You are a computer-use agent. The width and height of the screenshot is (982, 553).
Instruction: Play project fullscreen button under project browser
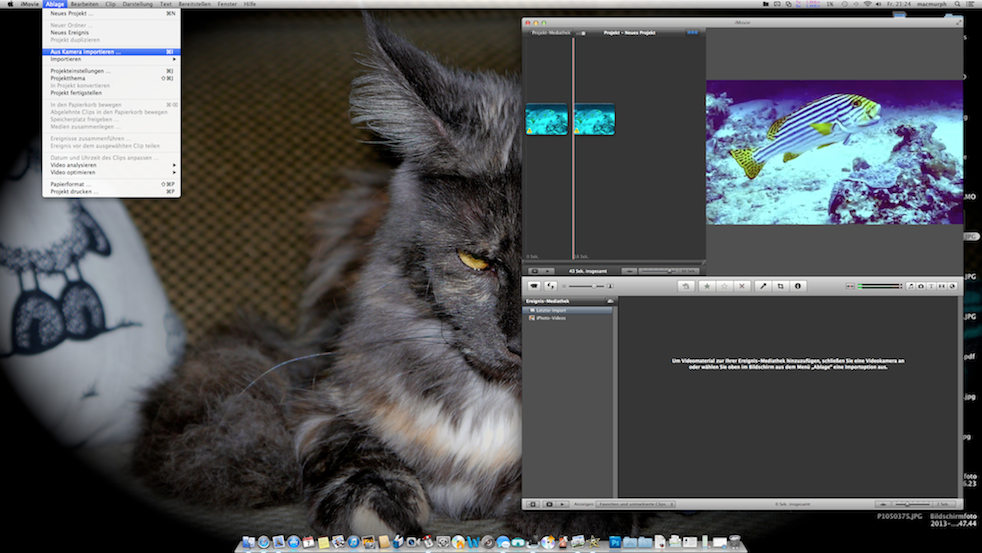534,271
